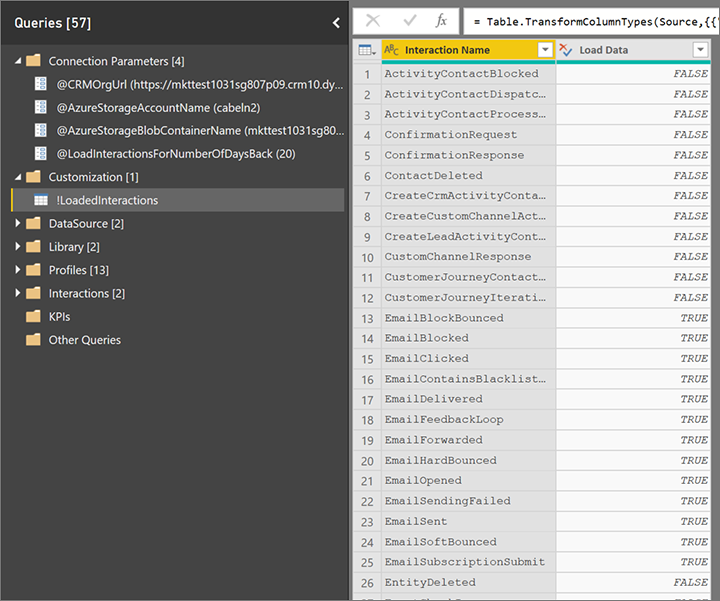Image resolution: width=720 pixels, height=601 pixels.
Task: Open the Load Data column filter dropdown
Action: point(700,50)
